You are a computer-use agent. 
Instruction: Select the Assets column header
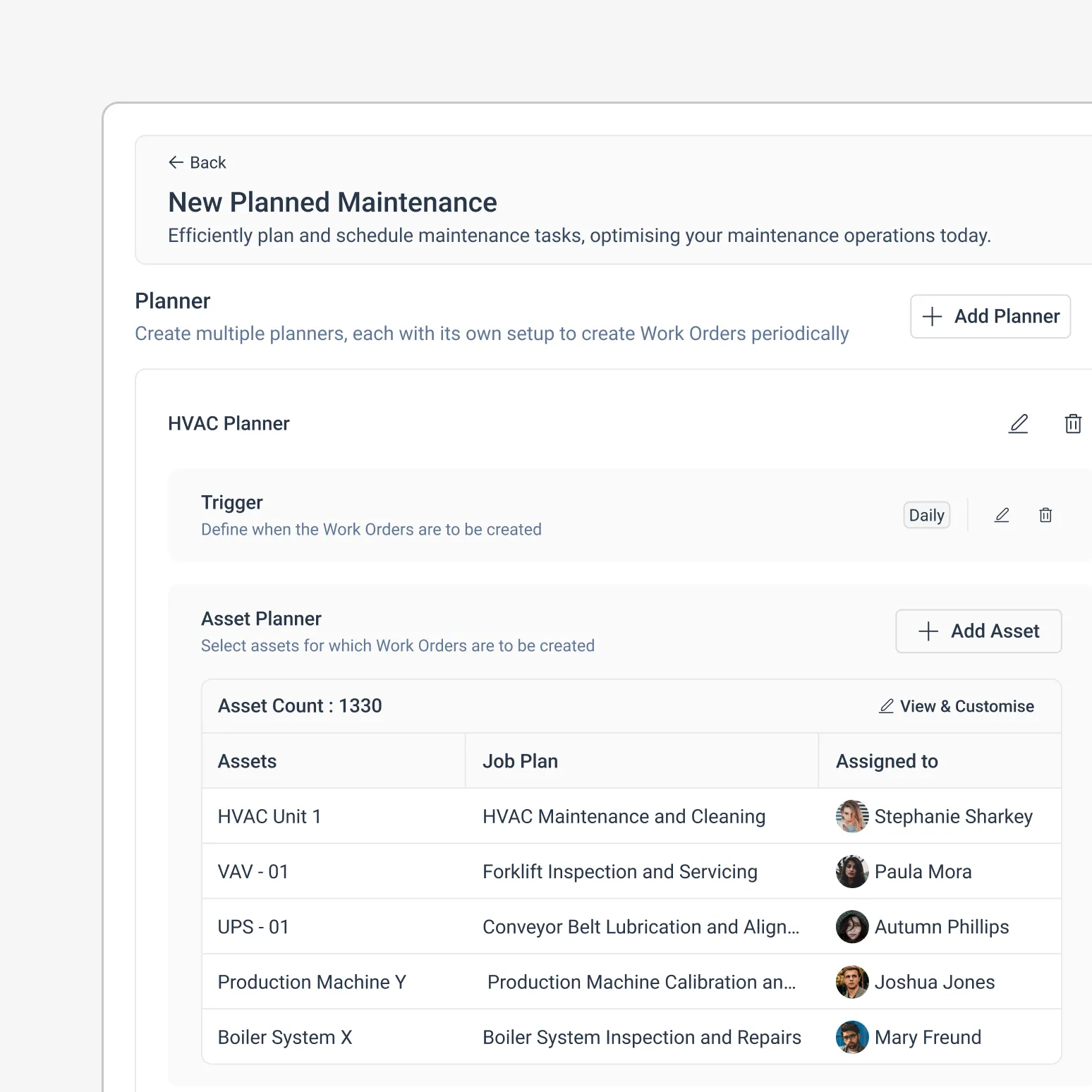[247, 761]
